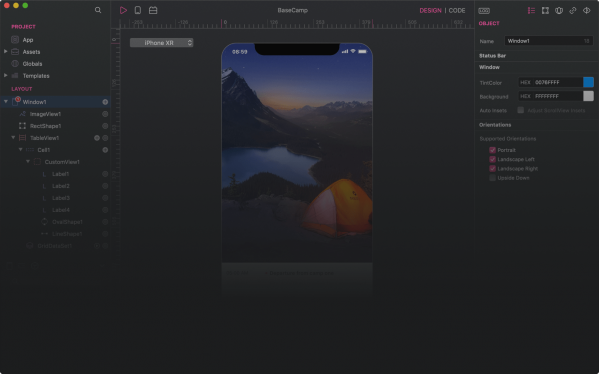This screenshot has height=374, width=599.
Task: Click the circle button in RectShape1 row
Action: [105, 126]
